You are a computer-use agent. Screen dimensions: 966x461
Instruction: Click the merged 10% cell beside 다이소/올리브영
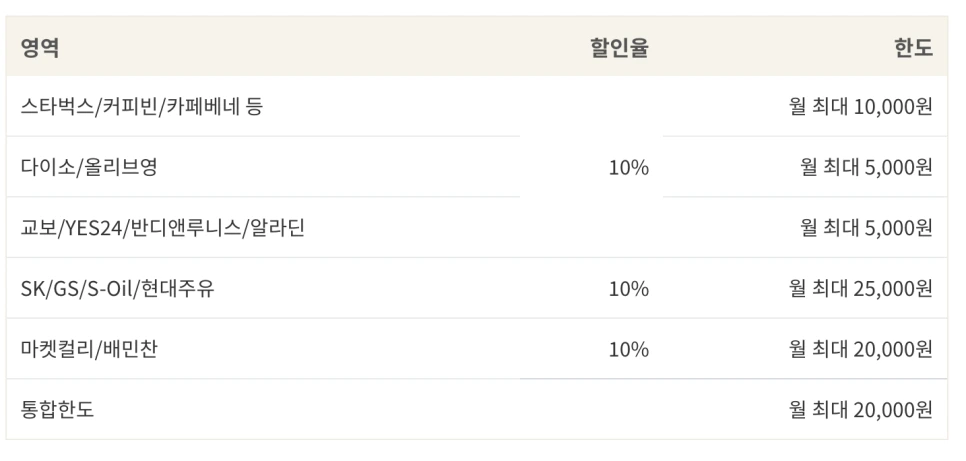point(628,167)
